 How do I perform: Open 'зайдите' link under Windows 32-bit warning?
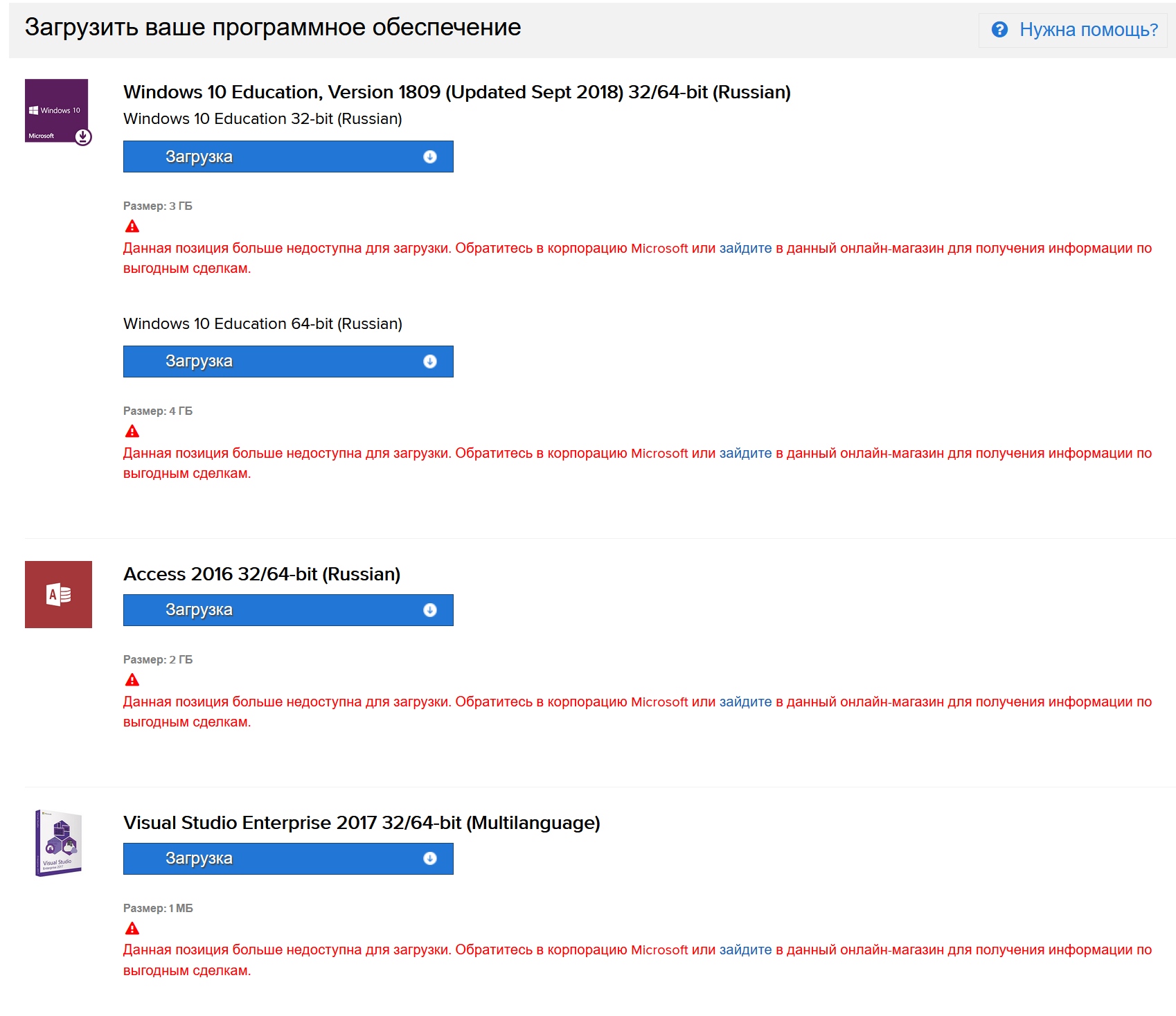(x=745, y=249)
